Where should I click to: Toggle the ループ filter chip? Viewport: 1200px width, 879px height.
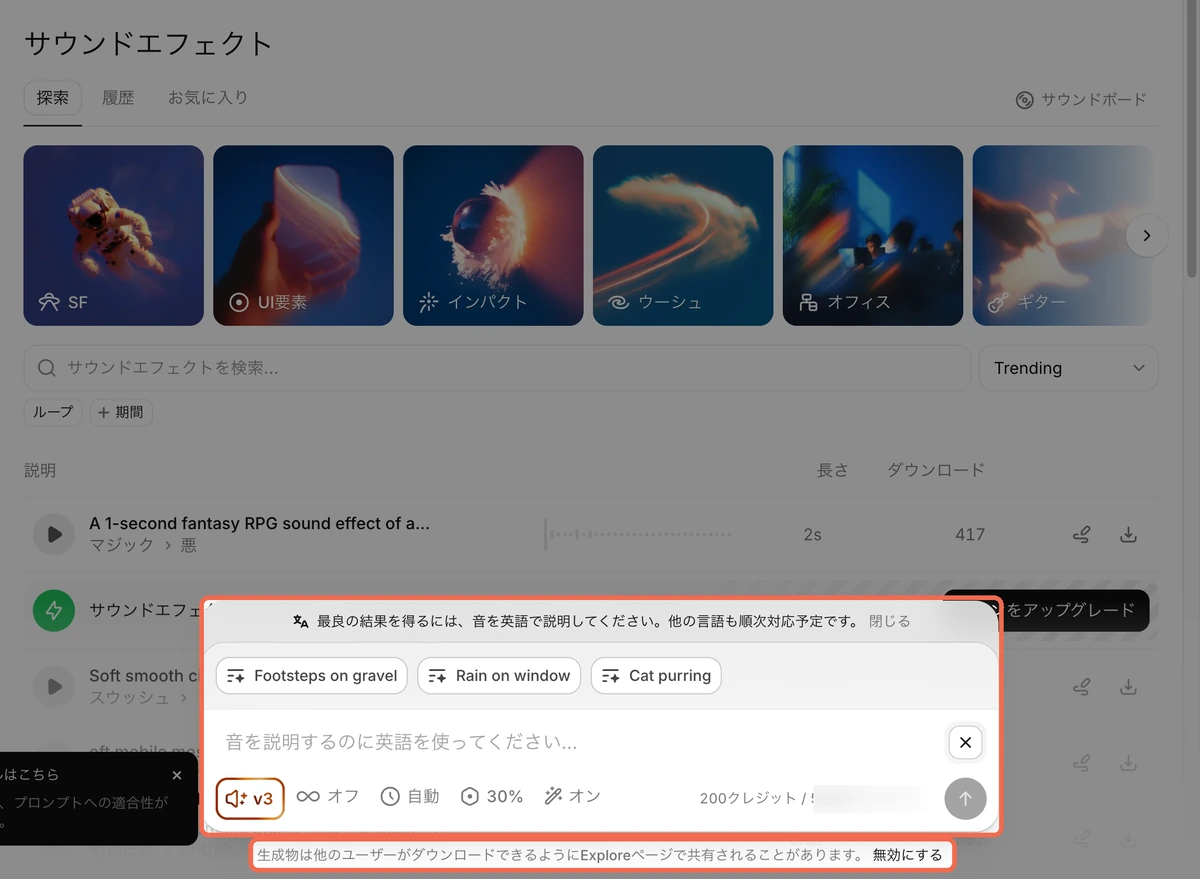(x=54, y=412)
